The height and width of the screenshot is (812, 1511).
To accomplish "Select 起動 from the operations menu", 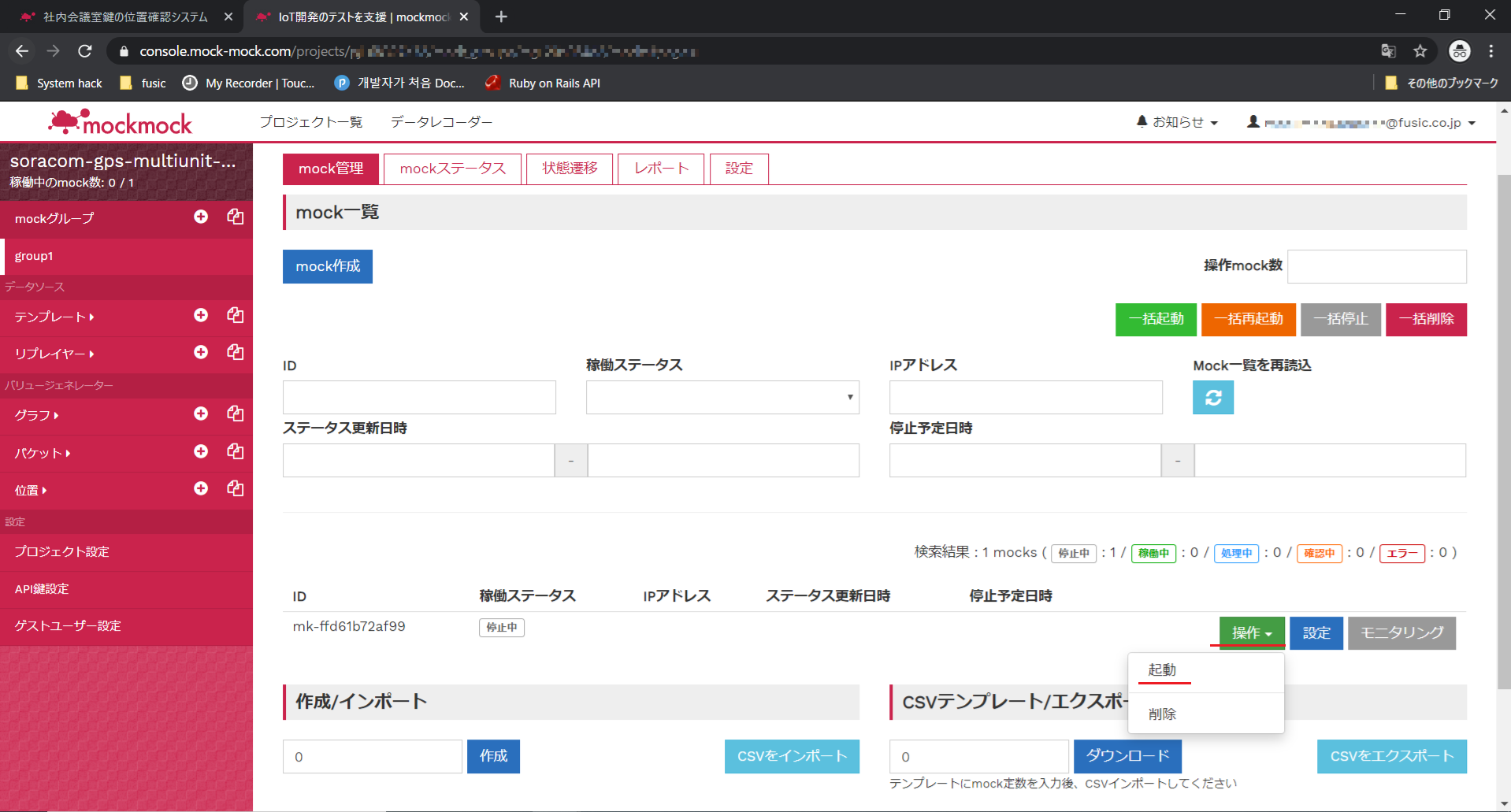I will 1162,670.
